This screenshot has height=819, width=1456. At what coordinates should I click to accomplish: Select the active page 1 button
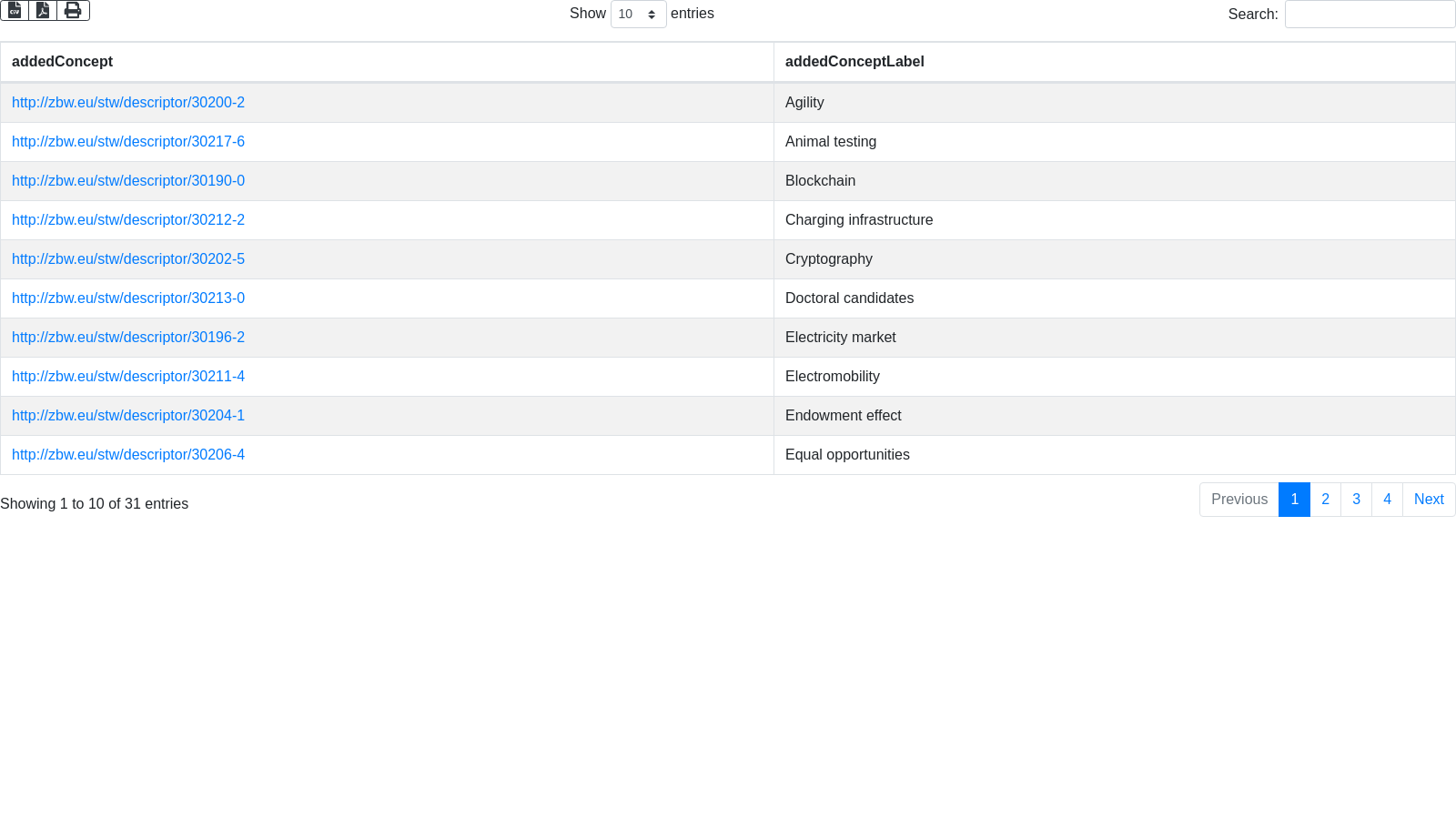[1294, 500]
